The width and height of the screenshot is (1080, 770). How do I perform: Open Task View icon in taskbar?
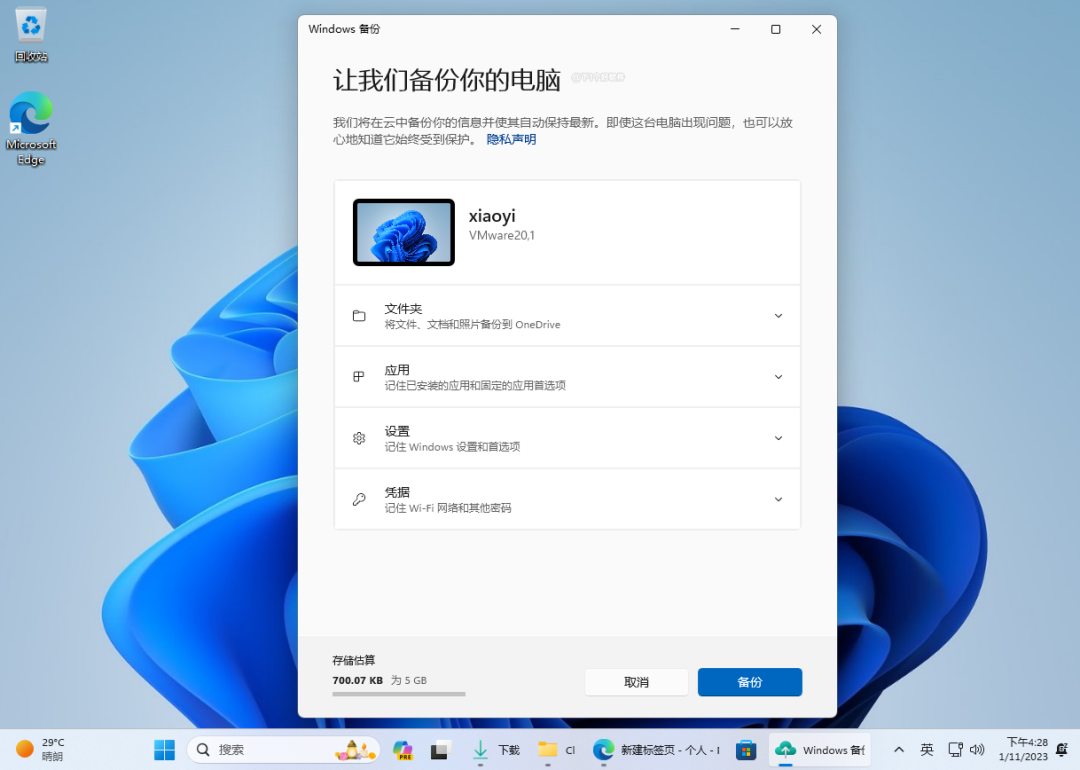click(440, 749)
